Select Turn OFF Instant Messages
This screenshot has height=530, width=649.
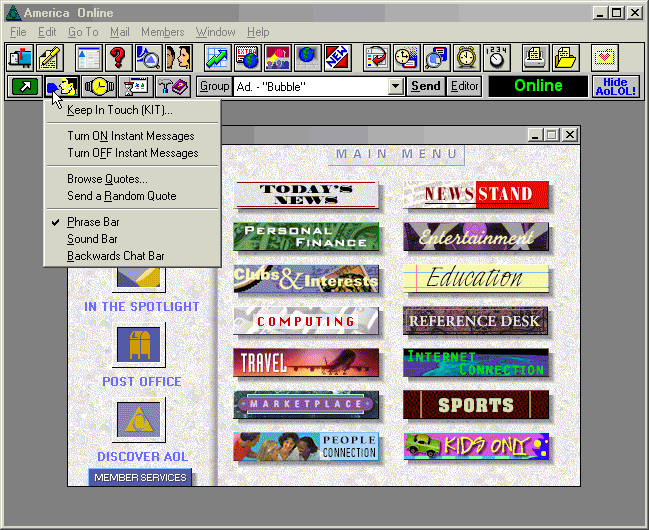[132, 153]
